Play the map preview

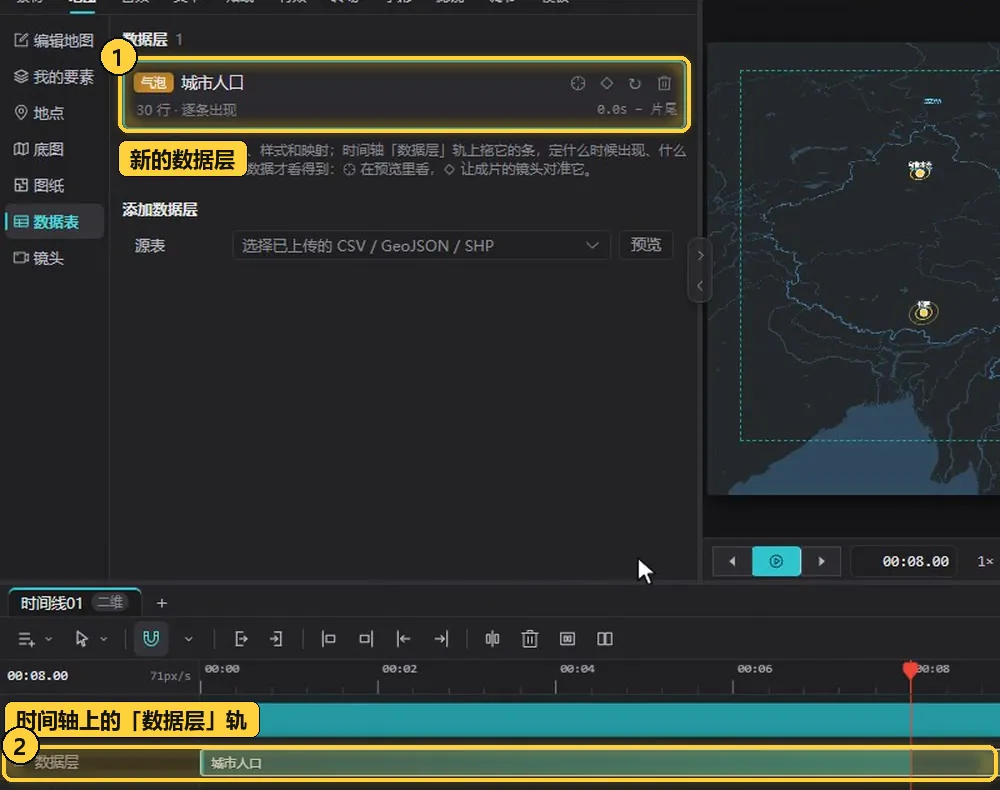click(776, 561)
